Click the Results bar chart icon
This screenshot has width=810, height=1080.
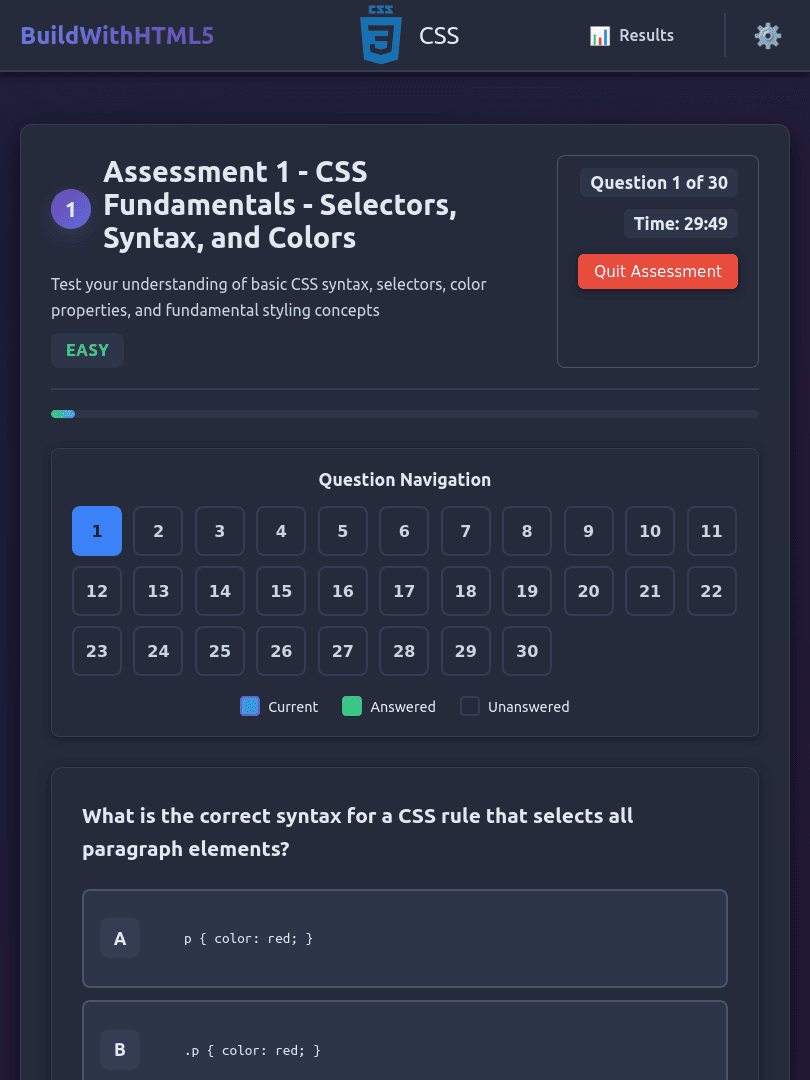600,36
